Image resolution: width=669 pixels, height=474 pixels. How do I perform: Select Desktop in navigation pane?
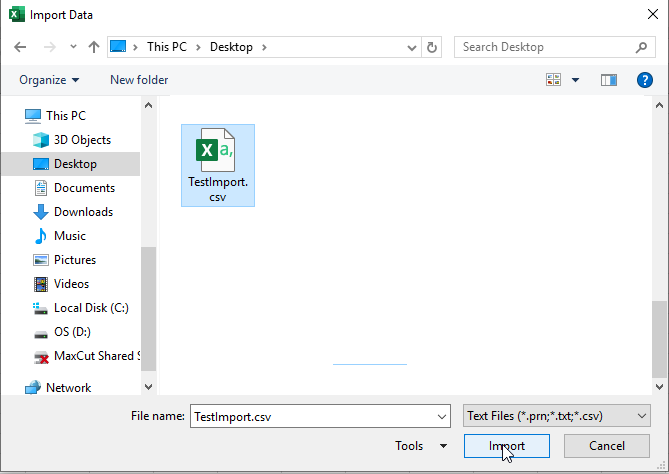(x=70, y=164)
